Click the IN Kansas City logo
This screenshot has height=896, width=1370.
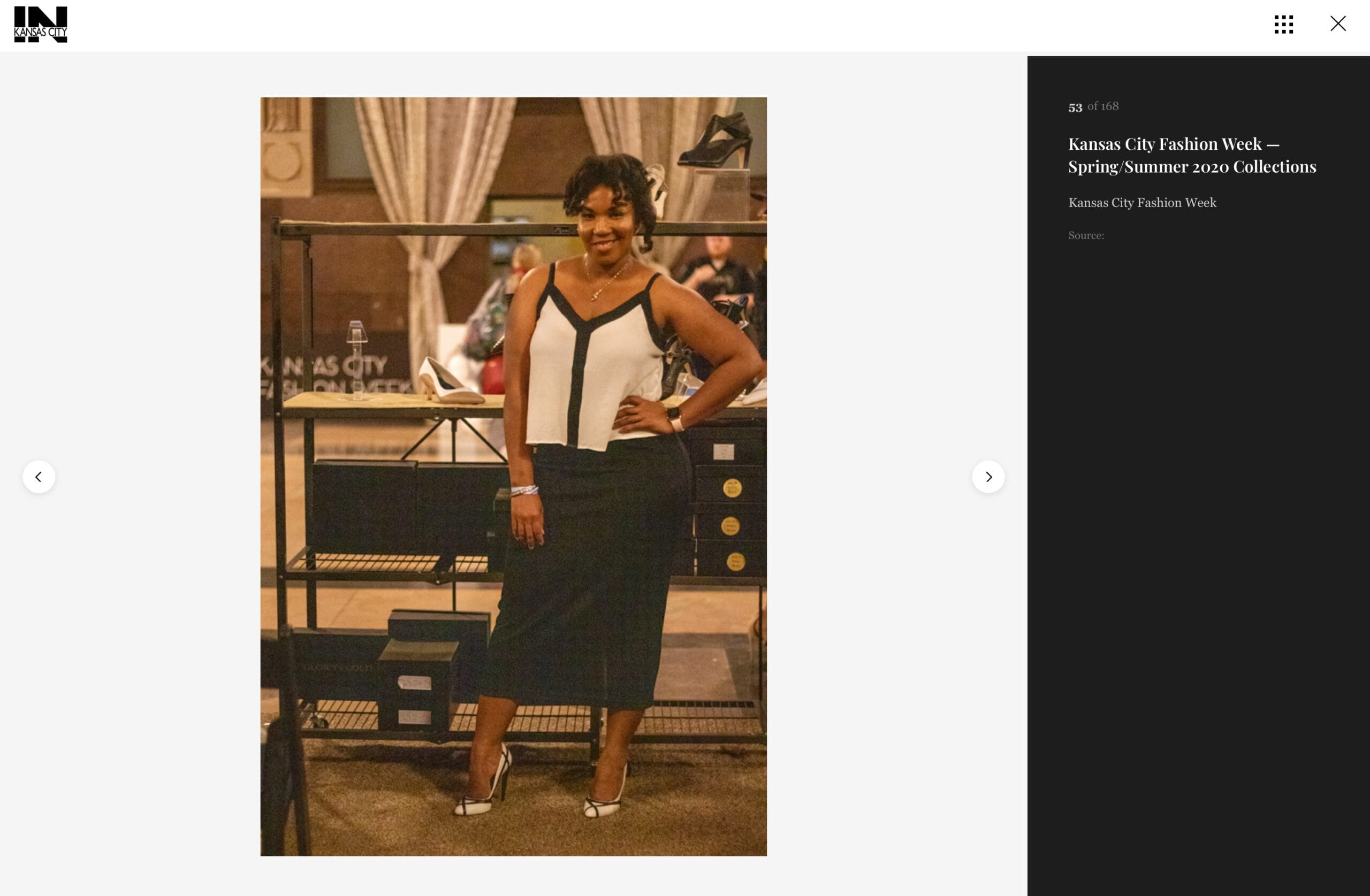(x=40, y=24)
